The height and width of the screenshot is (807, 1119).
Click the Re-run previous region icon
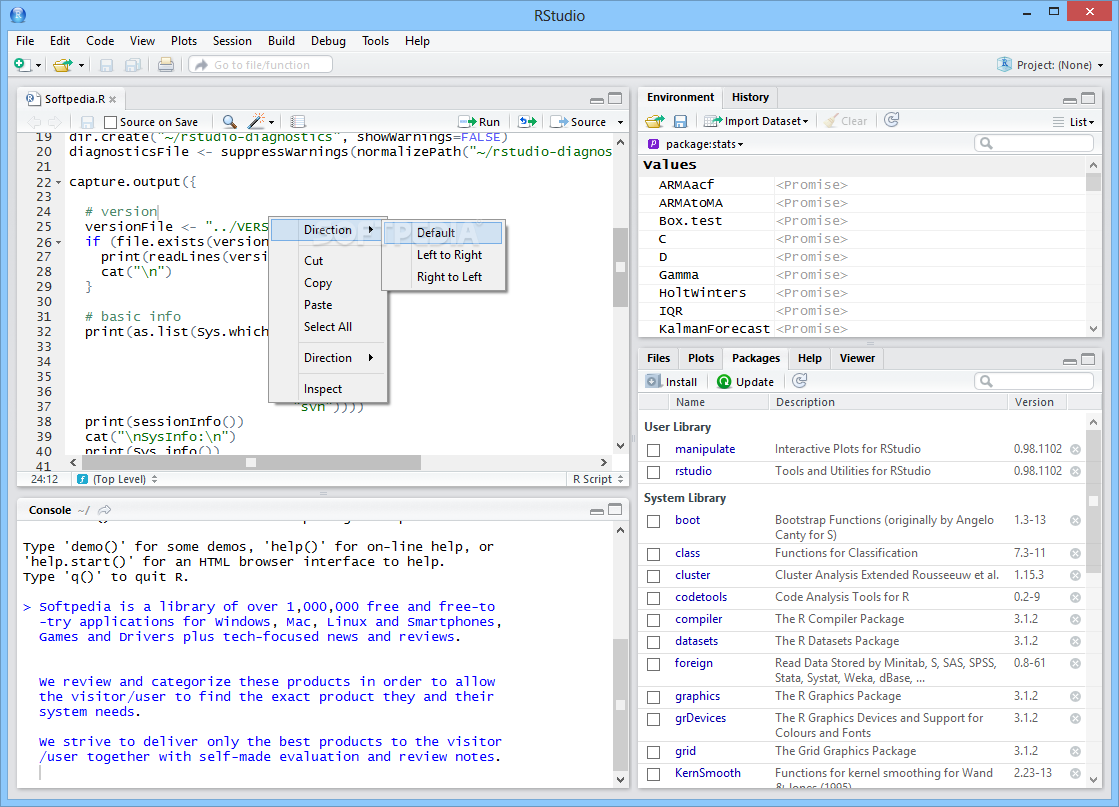tap(527, 121)
